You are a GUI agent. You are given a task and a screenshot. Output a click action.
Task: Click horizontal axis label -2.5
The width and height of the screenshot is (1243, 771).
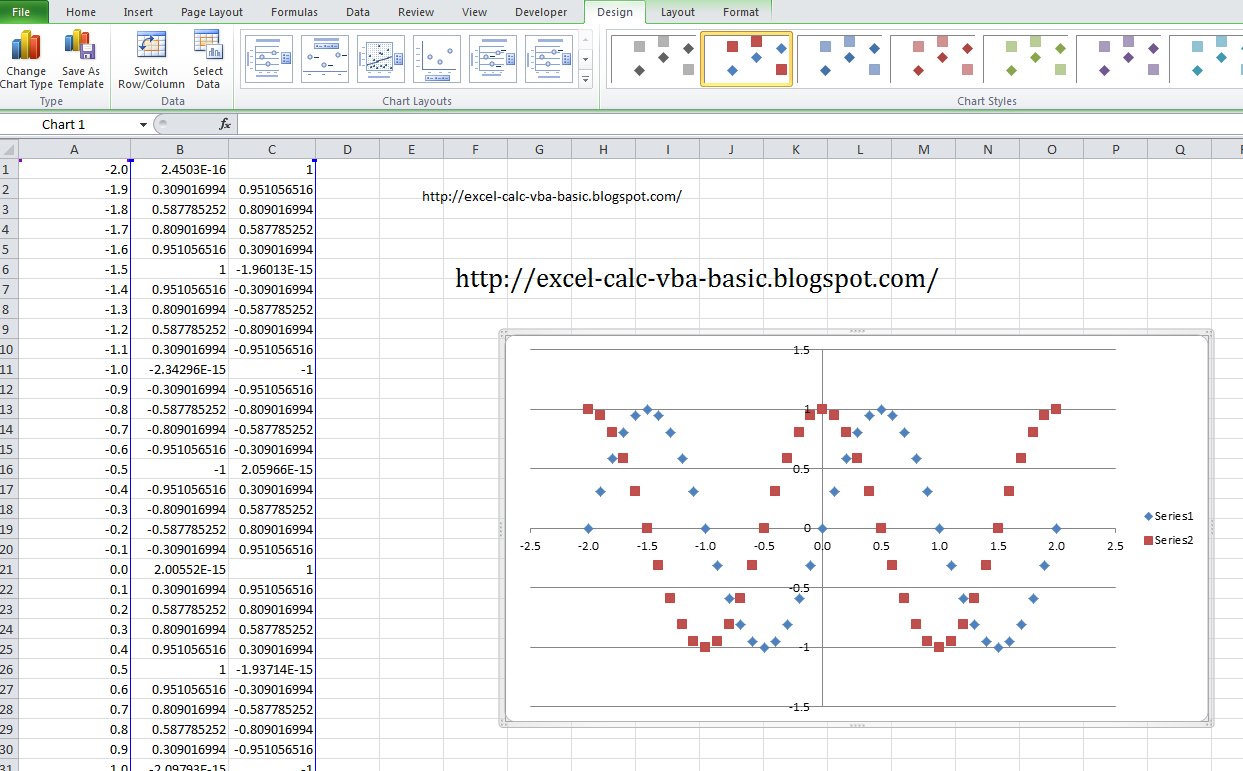point(530,546)
